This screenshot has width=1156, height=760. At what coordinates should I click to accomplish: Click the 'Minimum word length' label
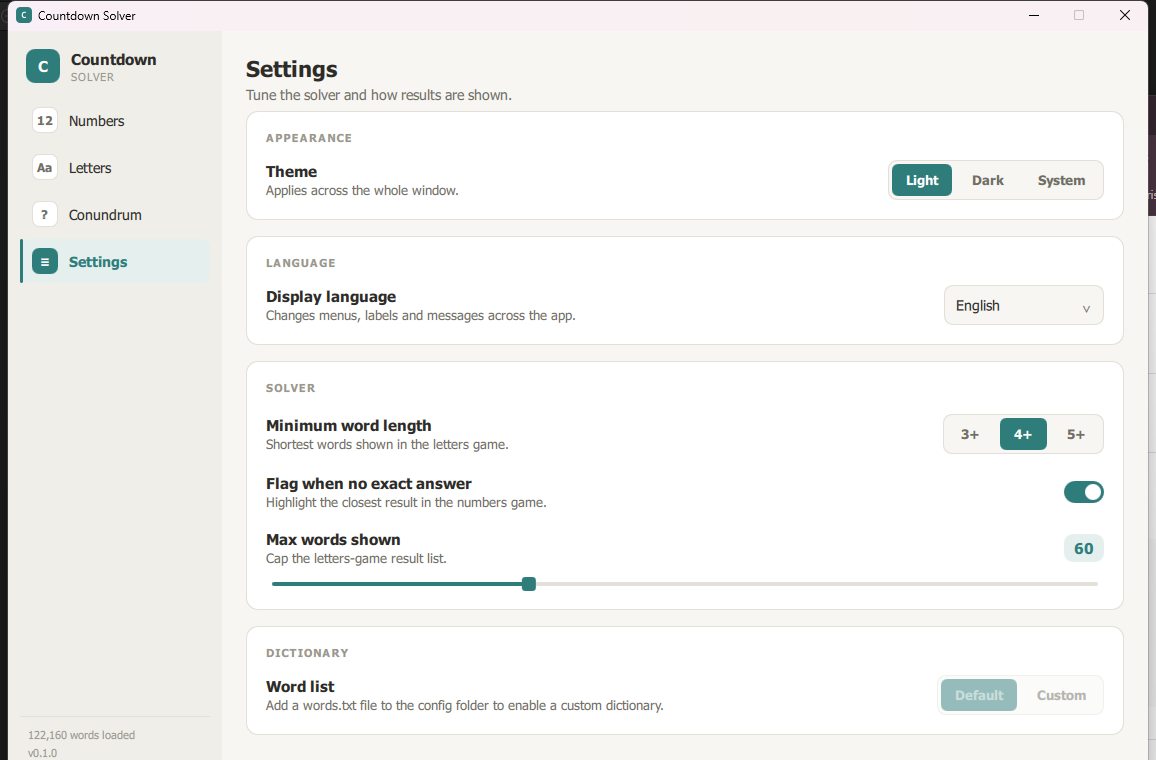click(x=348, y=425)
